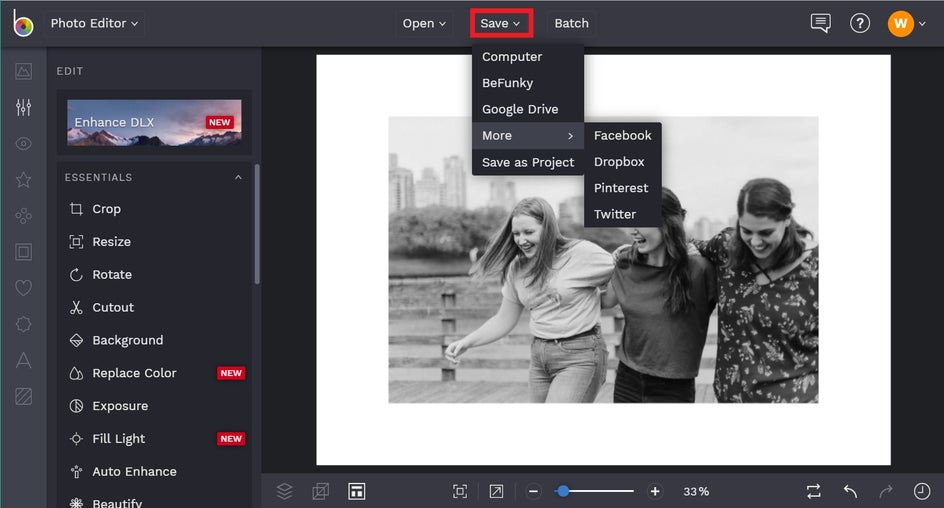Image resolution: width=944 pixels, height=508 pixels.
Task: Open the Touch Up eye panel
Action: 23,144
